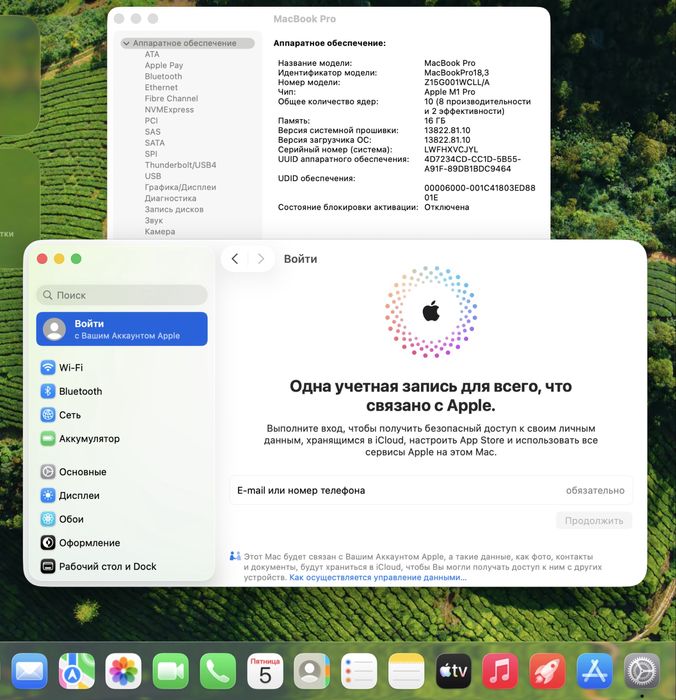Open Обои wallpaper settings
The width and height of the screenshot is (676, 700).
(121, 519)
